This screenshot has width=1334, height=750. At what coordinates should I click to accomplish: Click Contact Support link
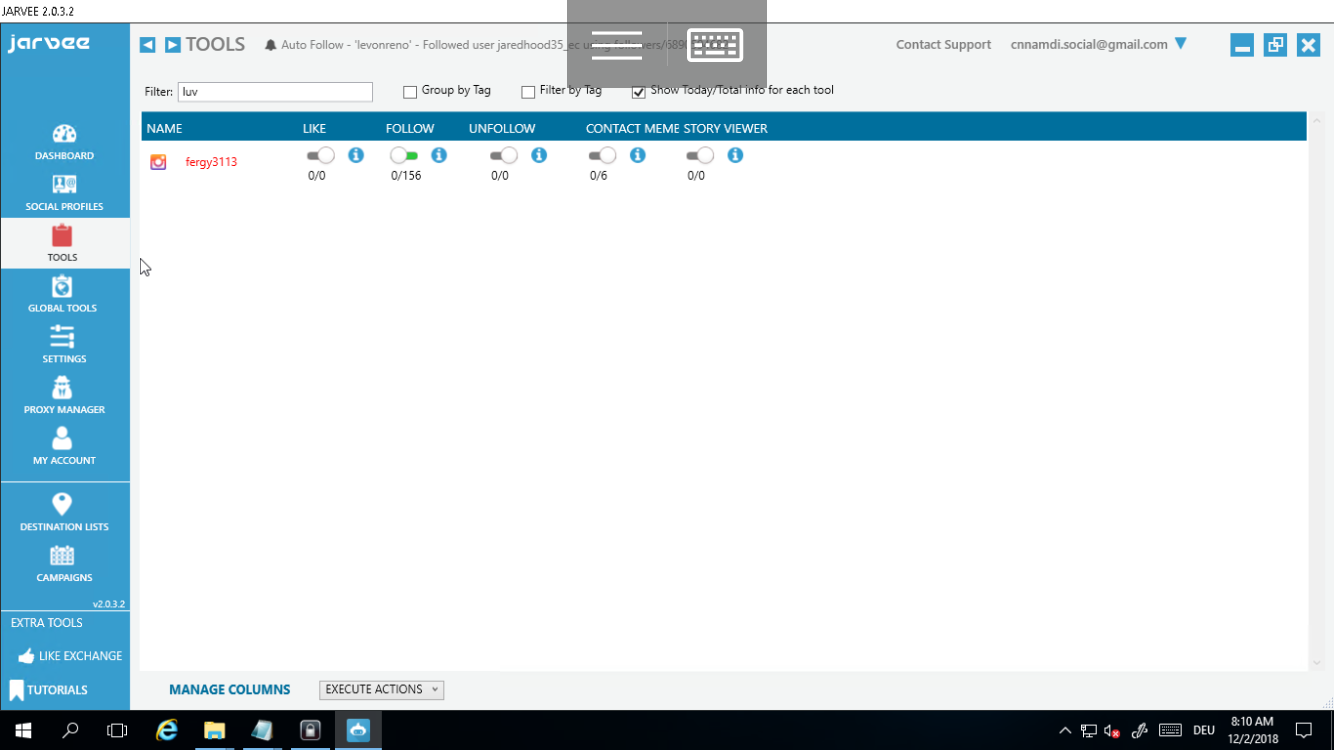[x=943, y=45]
